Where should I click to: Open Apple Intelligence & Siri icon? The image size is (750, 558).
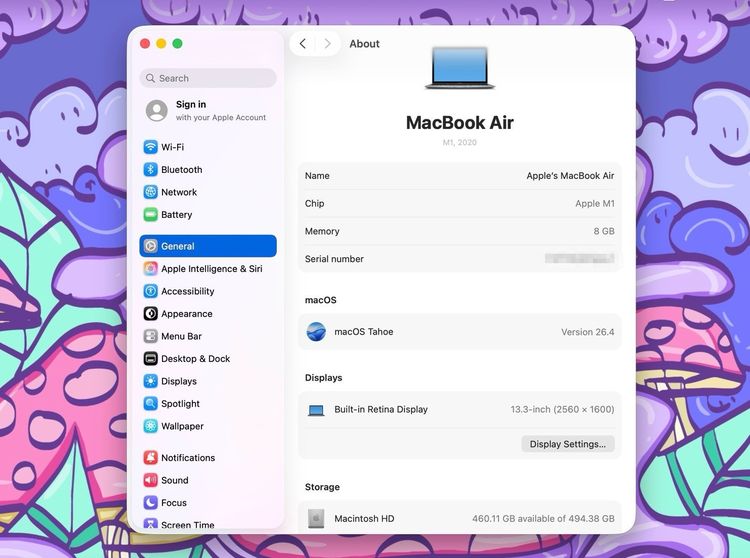pyautogui.click(x=150, y=269)
